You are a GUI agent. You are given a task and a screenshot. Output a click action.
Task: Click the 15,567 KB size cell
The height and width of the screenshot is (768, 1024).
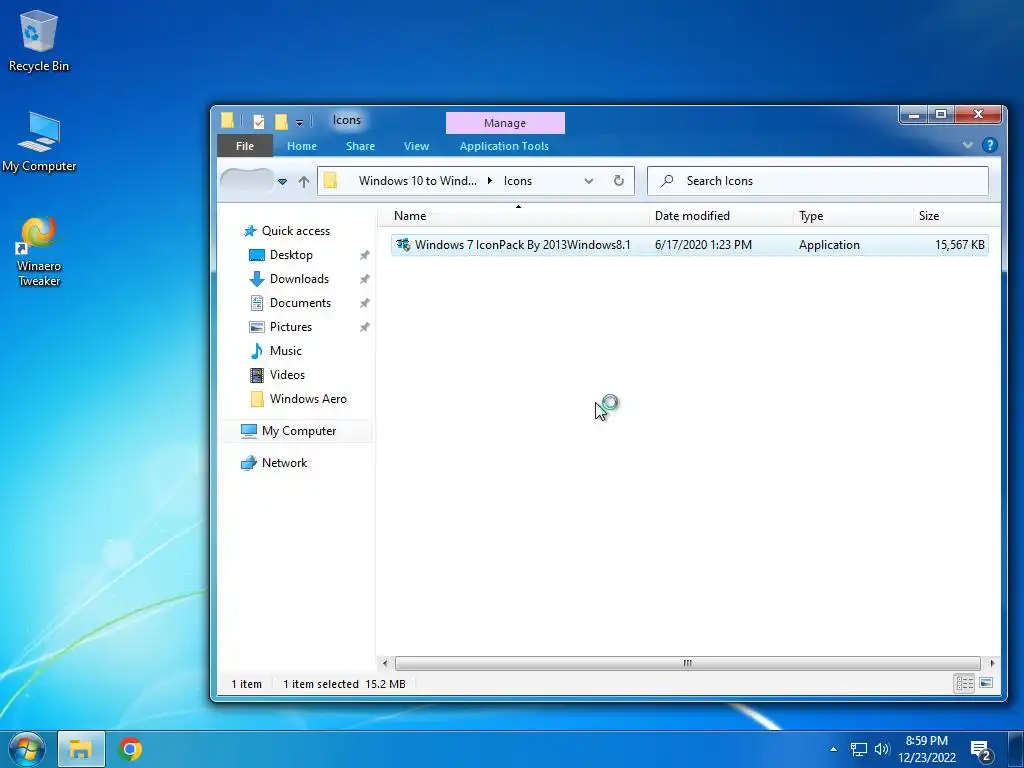959,245
